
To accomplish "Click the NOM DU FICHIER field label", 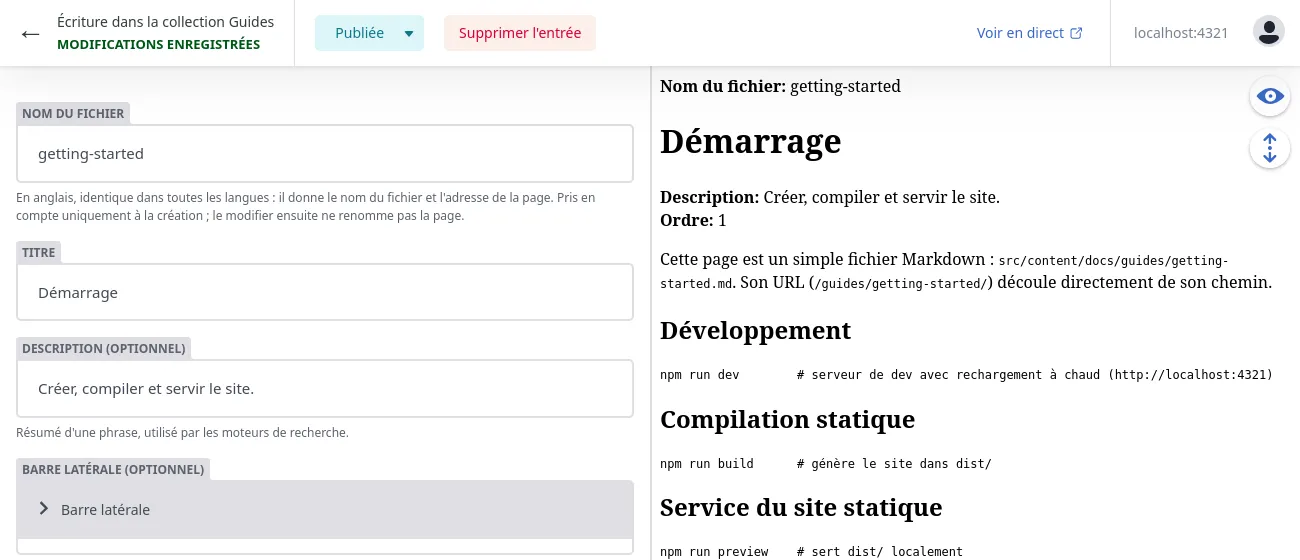I will click(x=73, y=113).
